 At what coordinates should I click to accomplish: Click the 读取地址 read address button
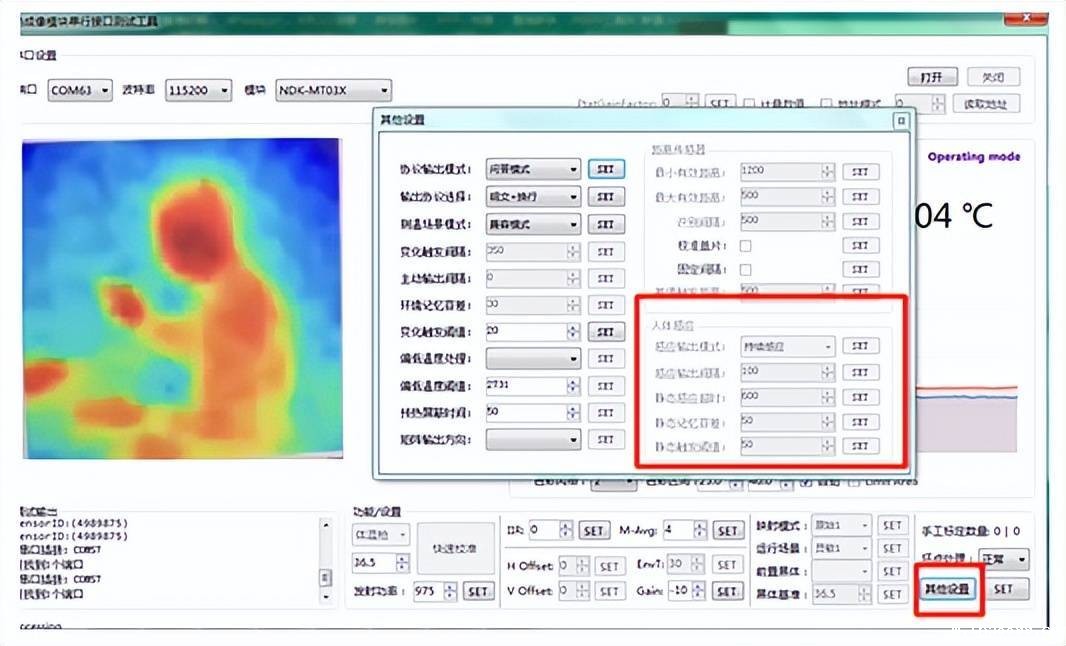click(986, 103)
